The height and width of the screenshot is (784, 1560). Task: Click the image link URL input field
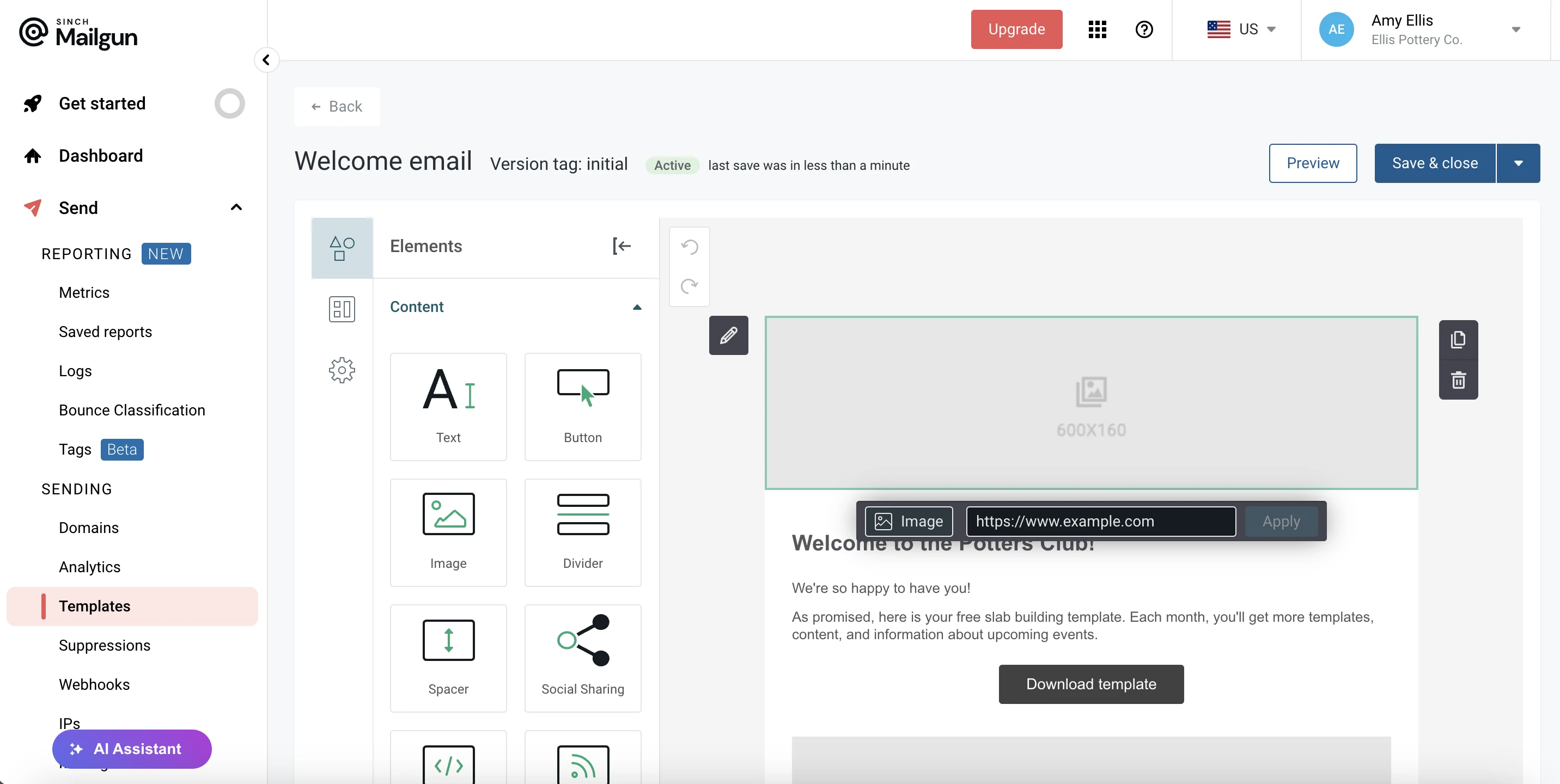(x=1100, y=520)
